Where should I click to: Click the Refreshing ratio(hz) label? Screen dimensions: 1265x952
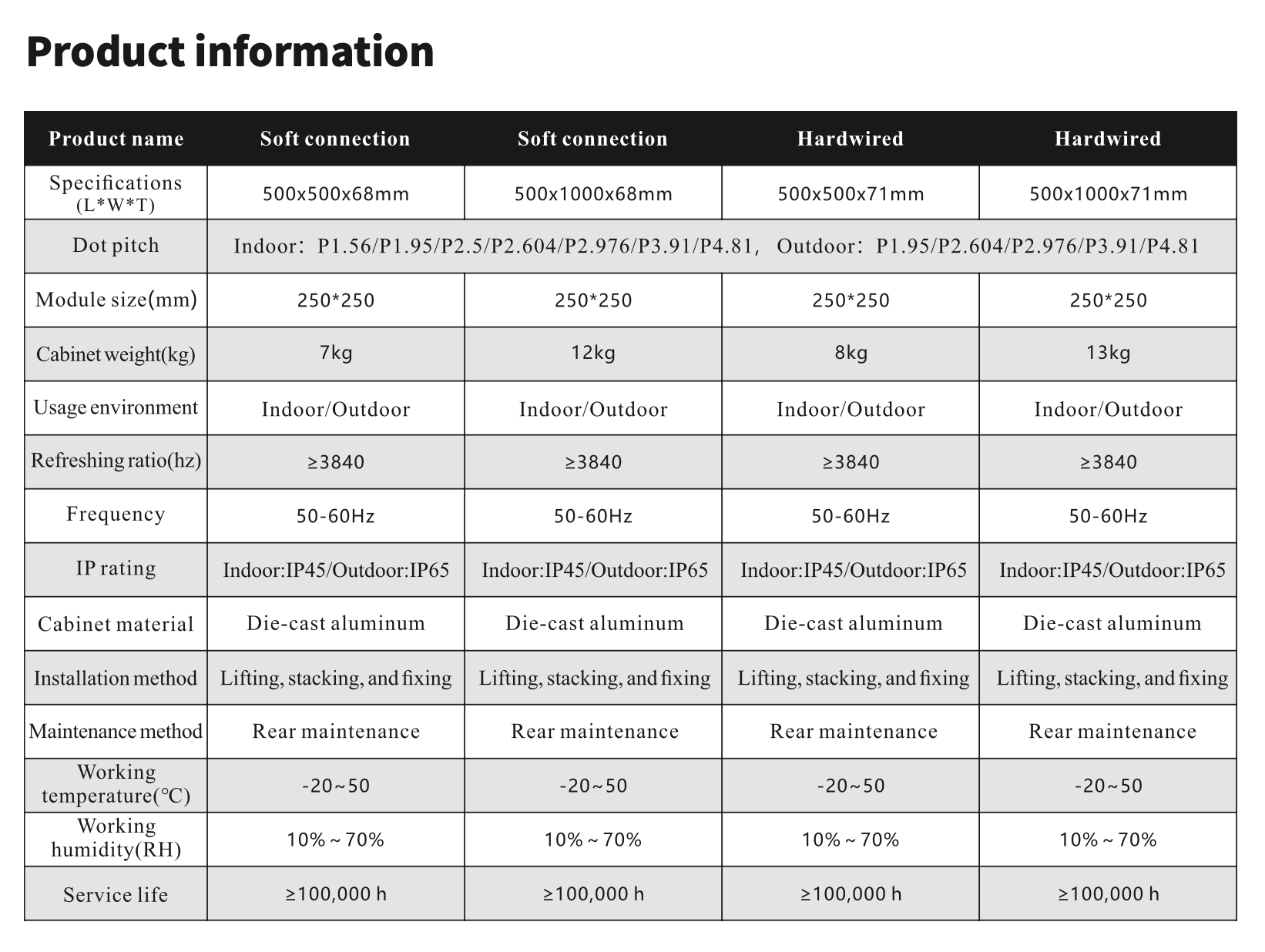pos(116,461)
